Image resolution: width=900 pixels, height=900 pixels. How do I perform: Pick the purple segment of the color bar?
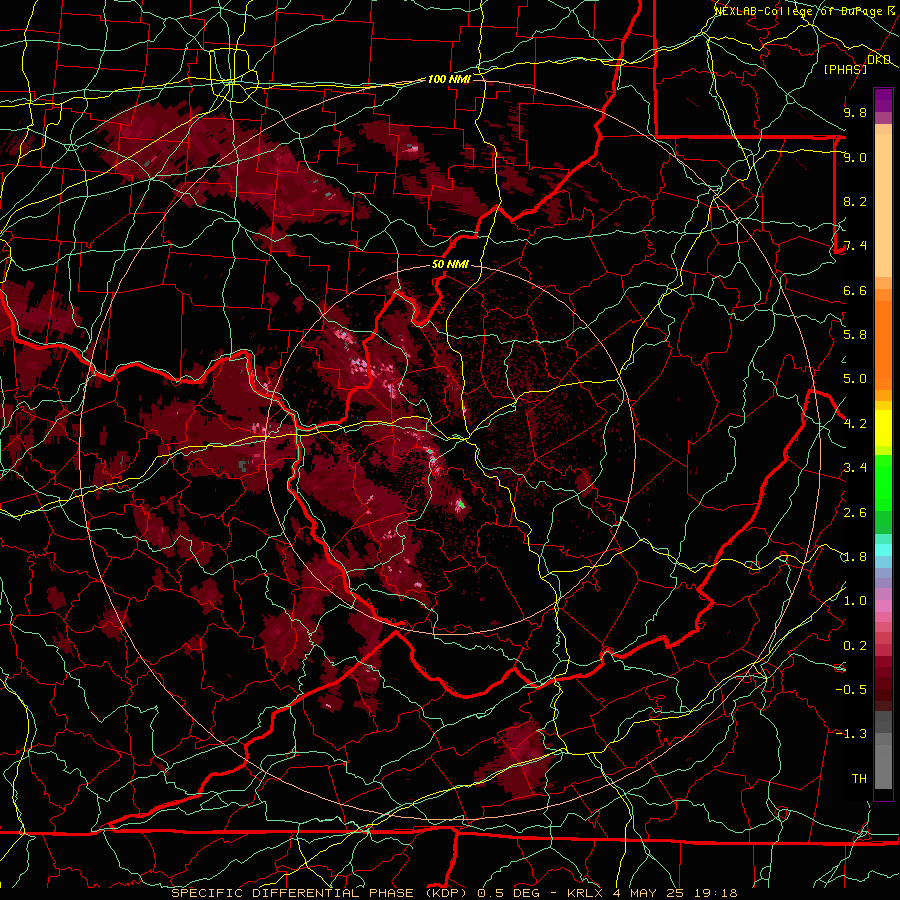883,101
